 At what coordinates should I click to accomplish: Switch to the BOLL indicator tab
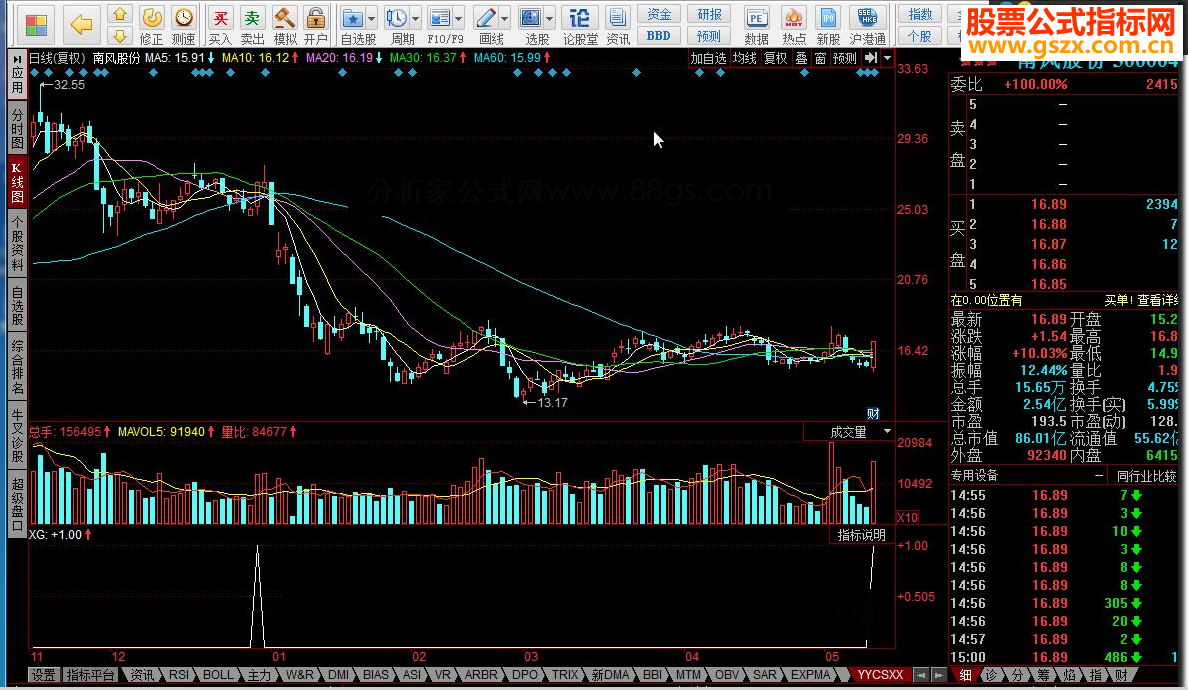(x=217, y=675)
